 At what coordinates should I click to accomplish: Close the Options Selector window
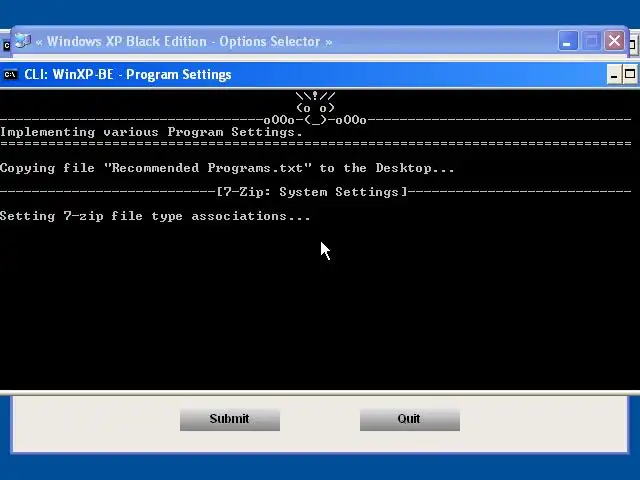(615, 41)
